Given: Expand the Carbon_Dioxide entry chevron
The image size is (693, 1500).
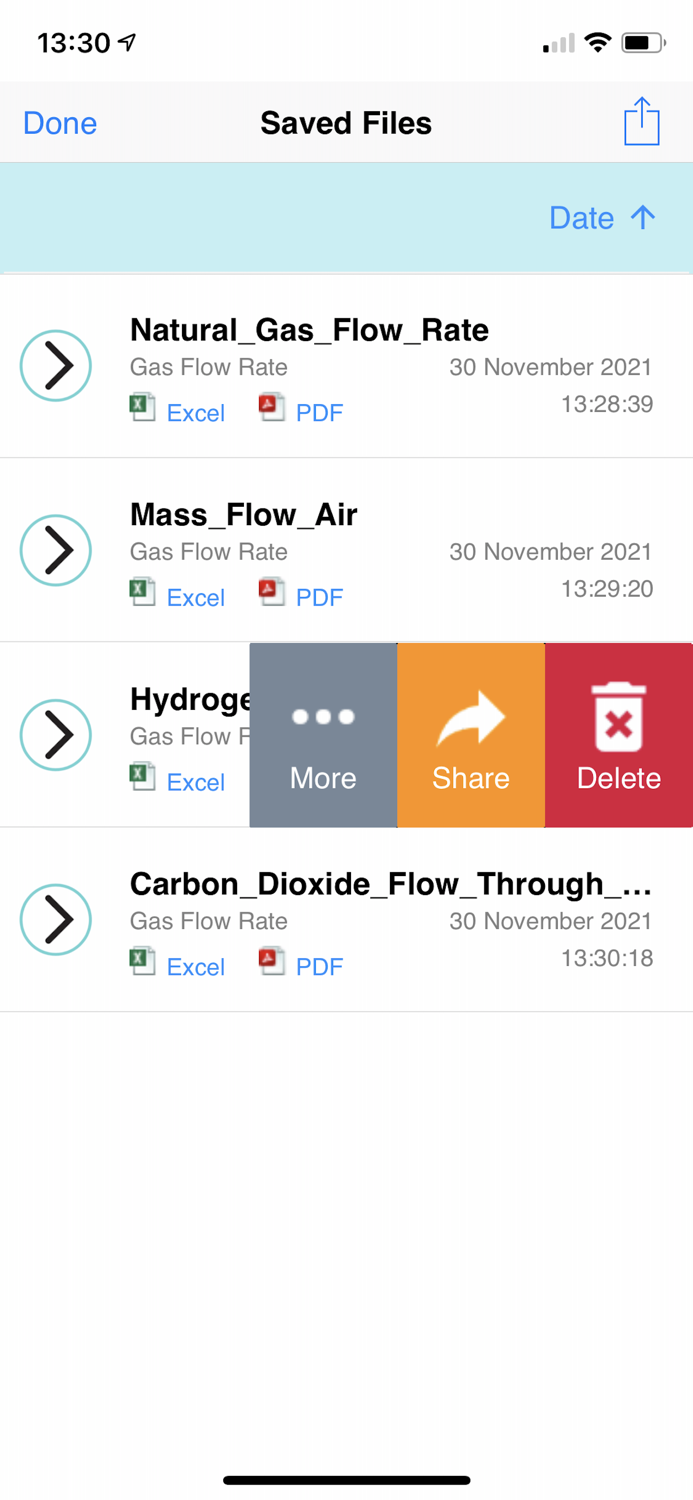Looking at the screenshot, I should tap(55, 919).
